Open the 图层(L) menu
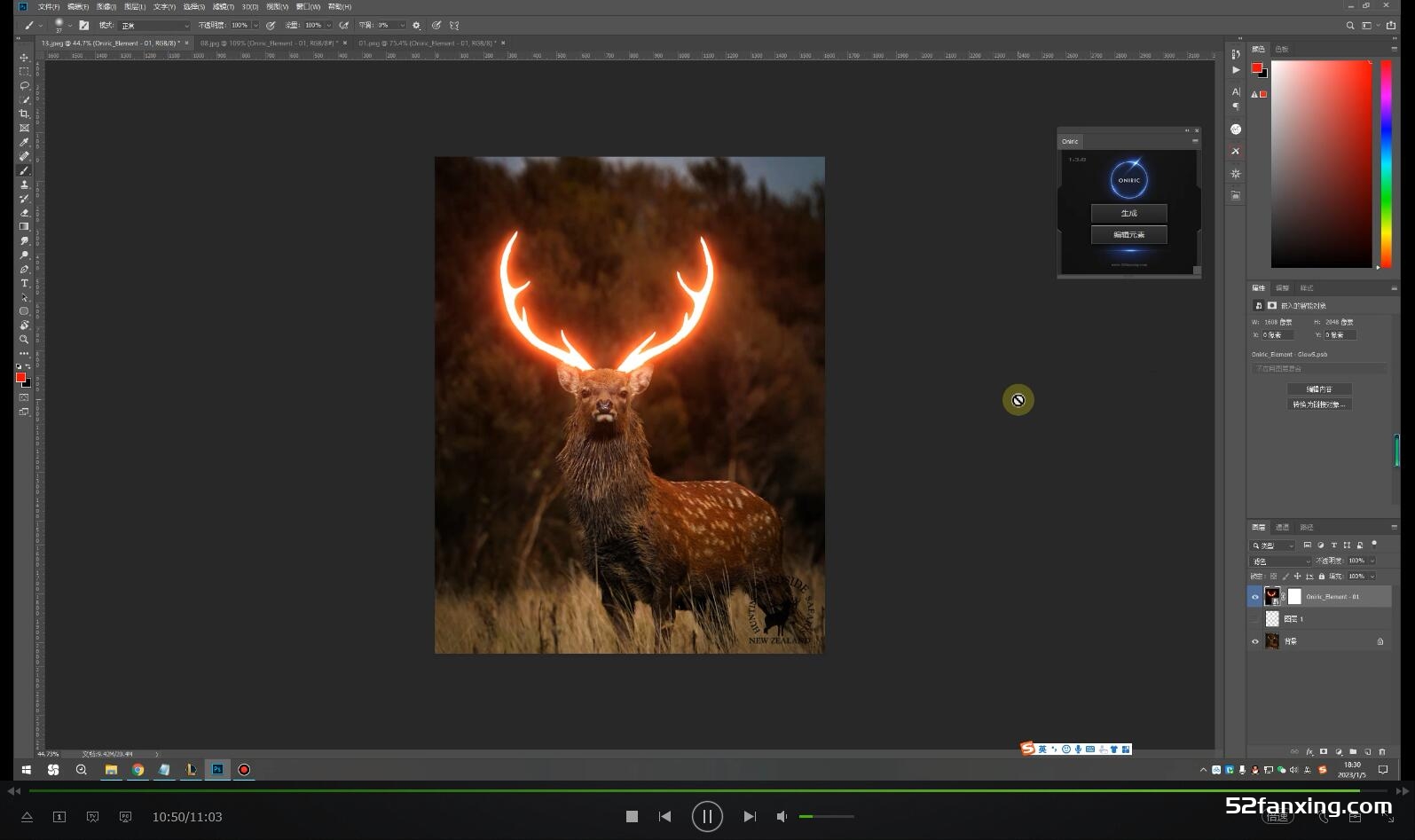This screenshot has height=840, width=1415. (135, 6)
